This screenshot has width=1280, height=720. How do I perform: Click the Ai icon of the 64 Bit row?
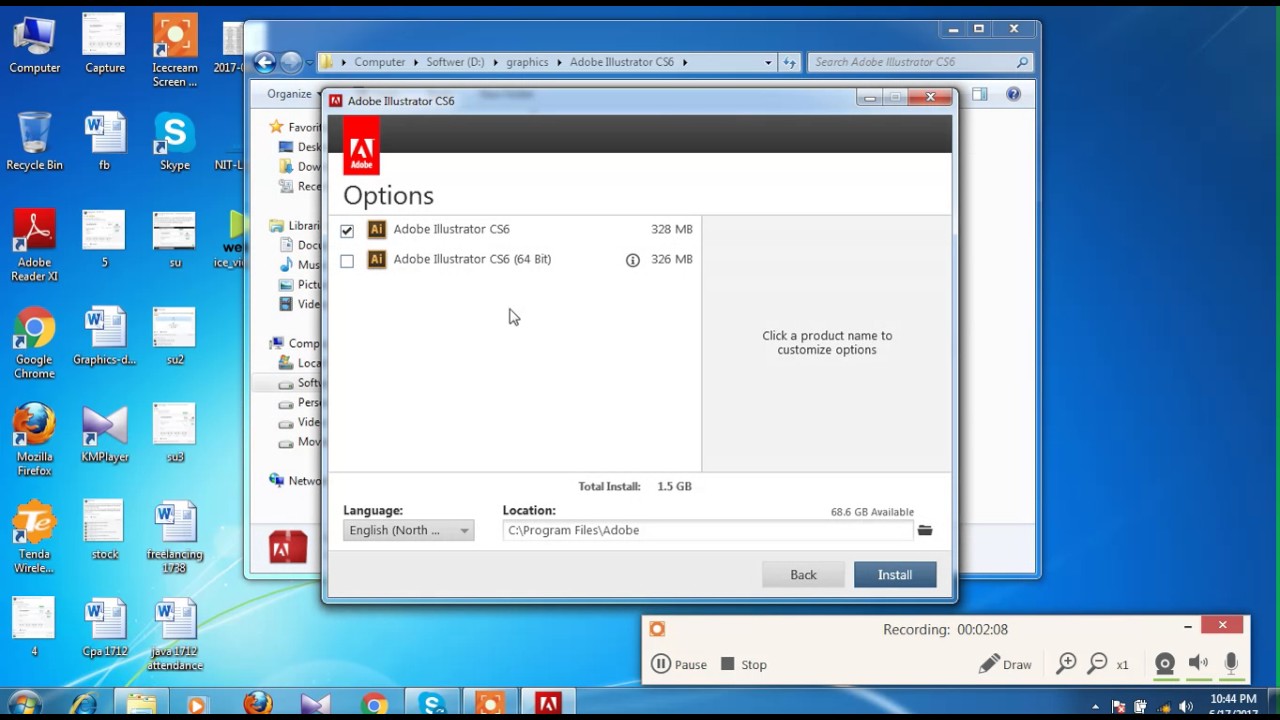click(x=376, y=259)
